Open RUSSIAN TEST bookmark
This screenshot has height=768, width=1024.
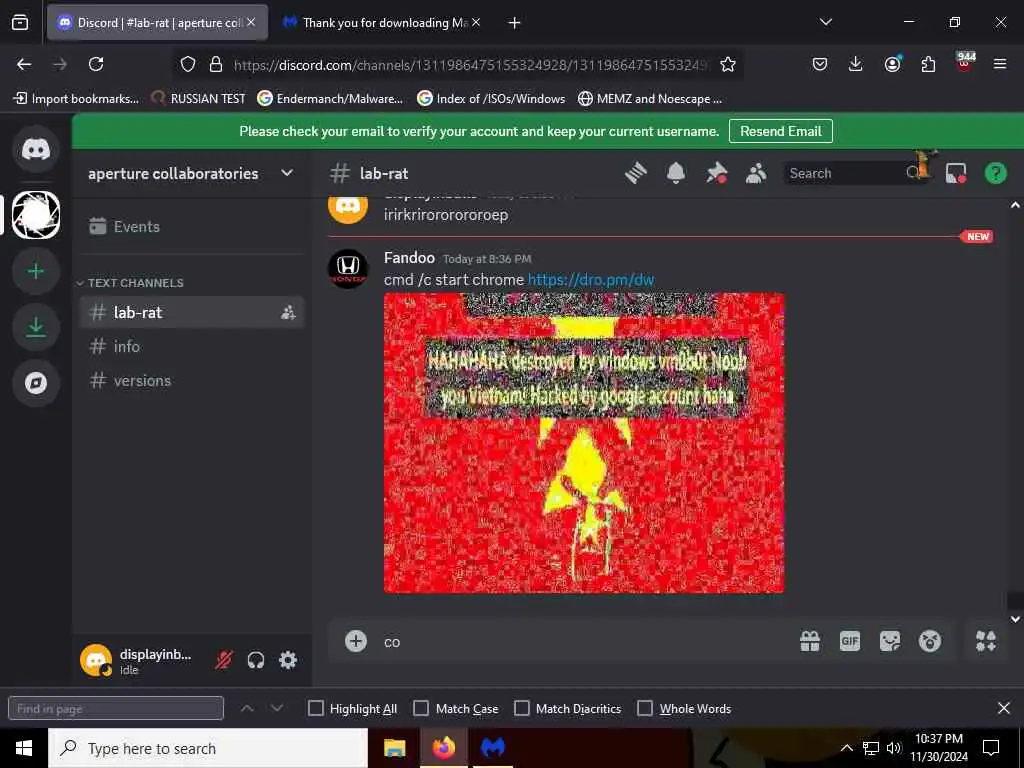[198, 99]
